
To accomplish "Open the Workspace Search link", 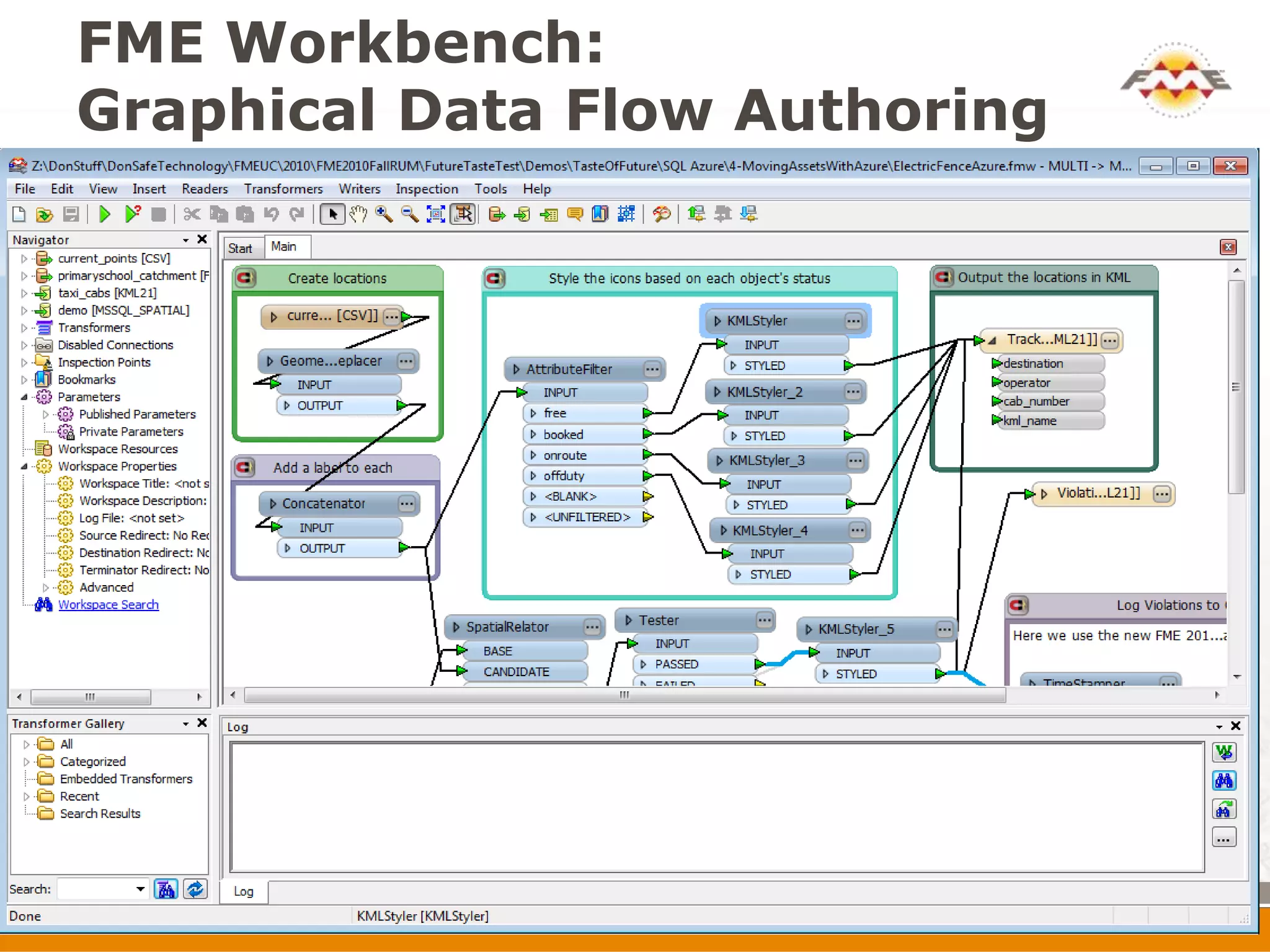I will (109, 605).
